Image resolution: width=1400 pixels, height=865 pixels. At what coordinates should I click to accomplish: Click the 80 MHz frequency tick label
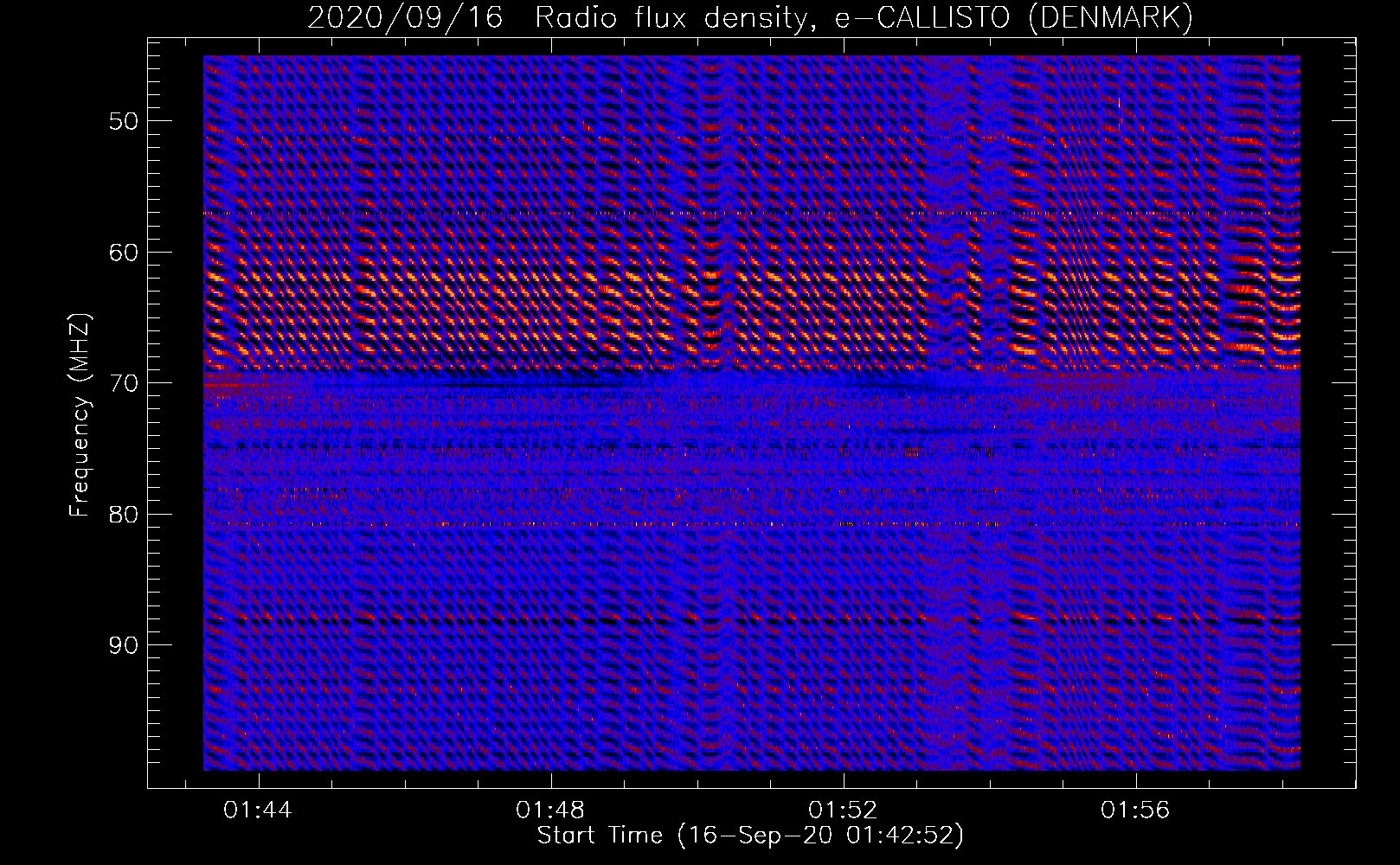click(x=124, y=515)
